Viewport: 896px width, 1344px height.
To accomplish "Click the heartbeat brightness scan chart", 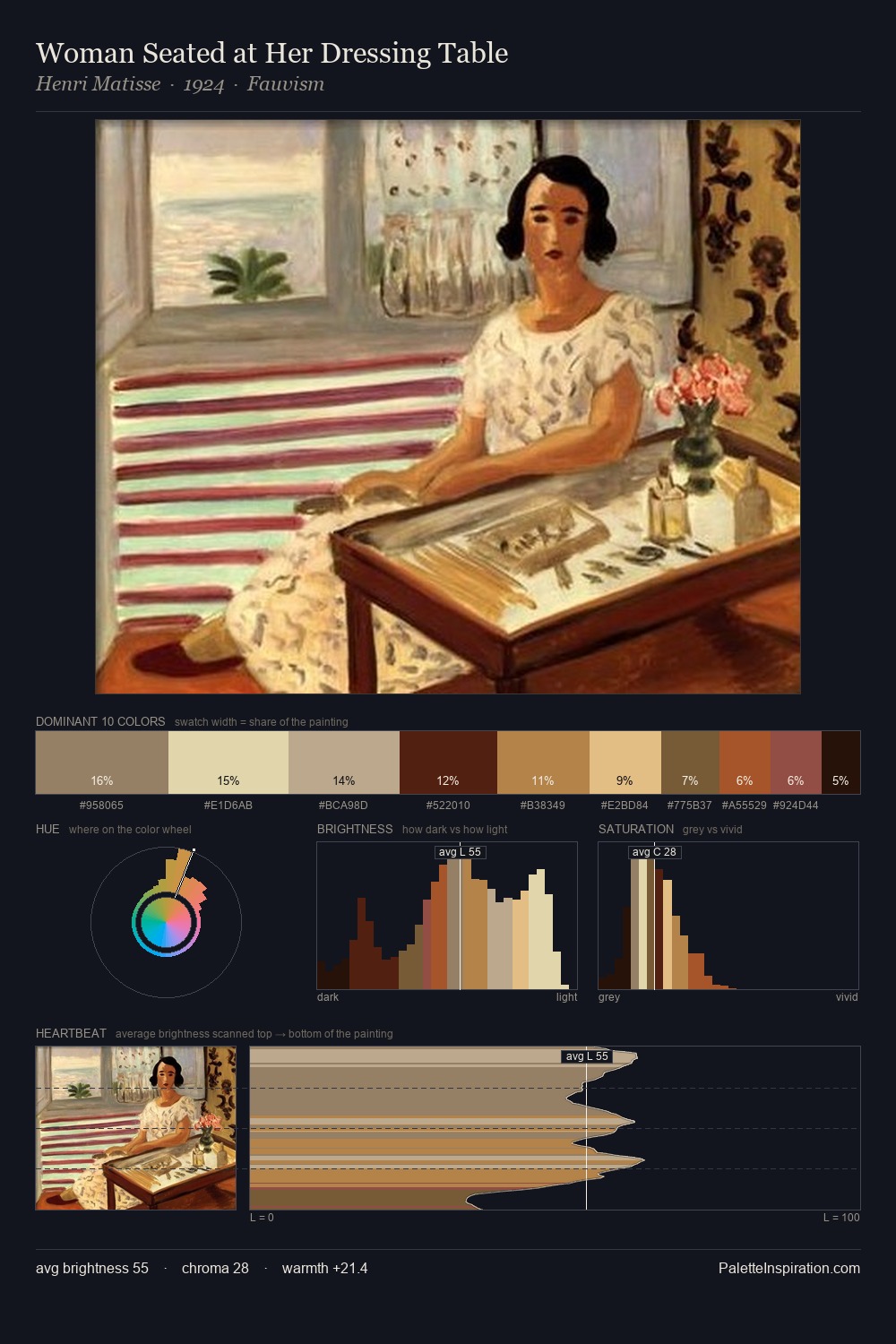I will (x=555, y=1128).
